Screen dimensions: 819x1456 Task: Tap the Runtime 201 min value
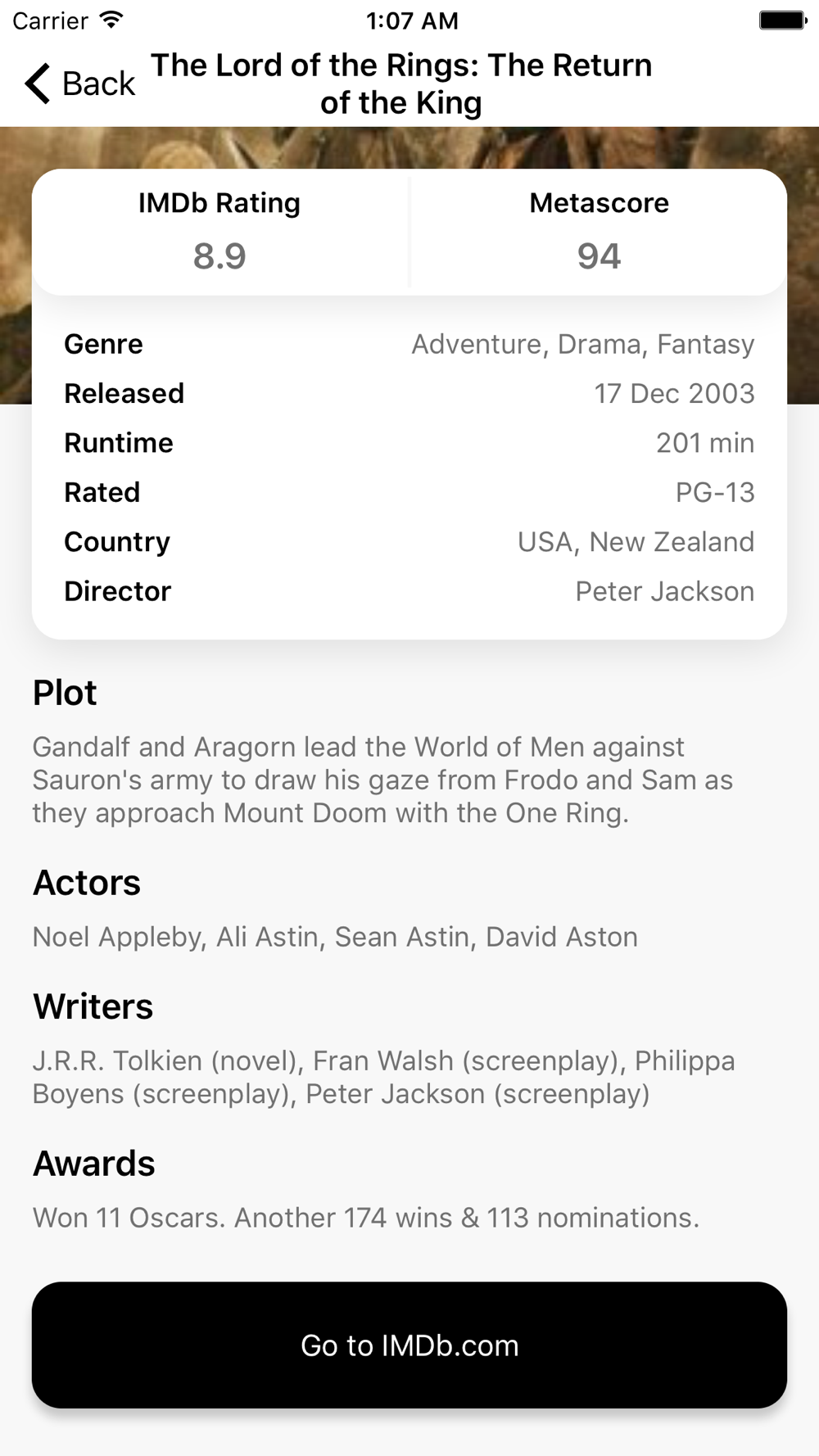coord(704,443)
